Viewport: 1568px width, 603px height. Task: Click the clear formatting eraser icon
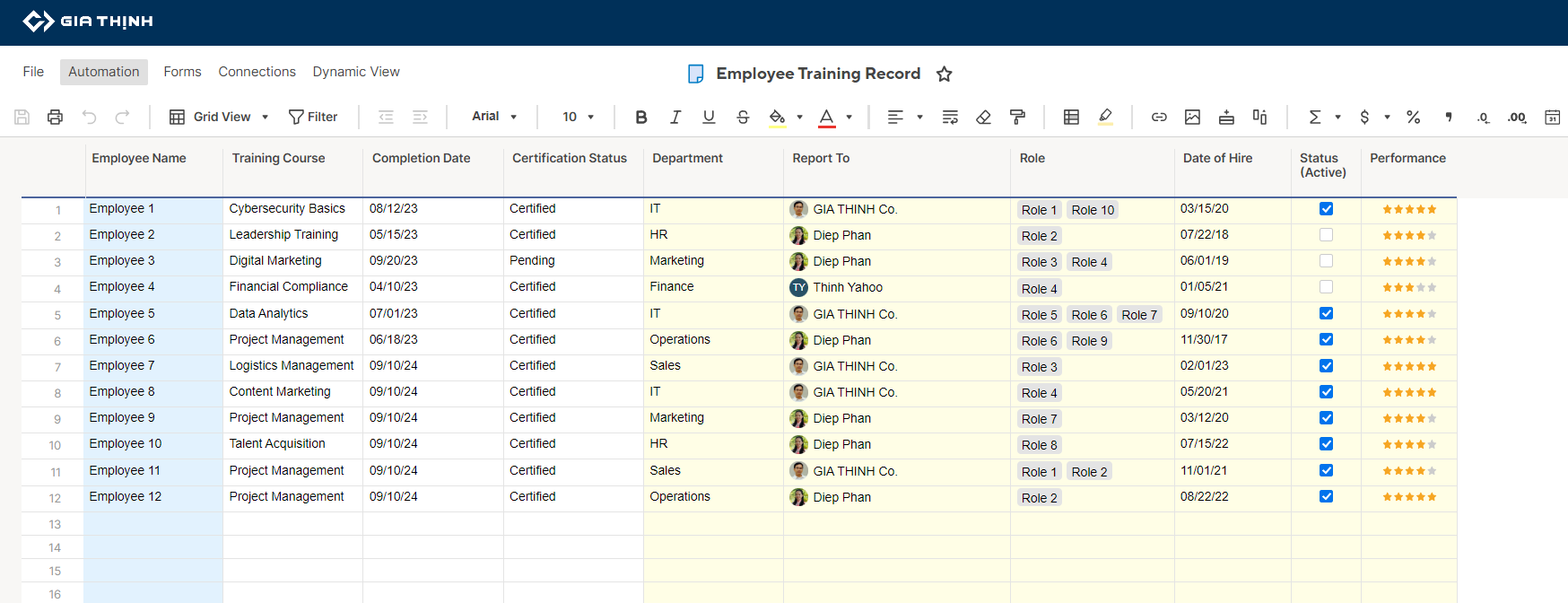tap(983, 117)
